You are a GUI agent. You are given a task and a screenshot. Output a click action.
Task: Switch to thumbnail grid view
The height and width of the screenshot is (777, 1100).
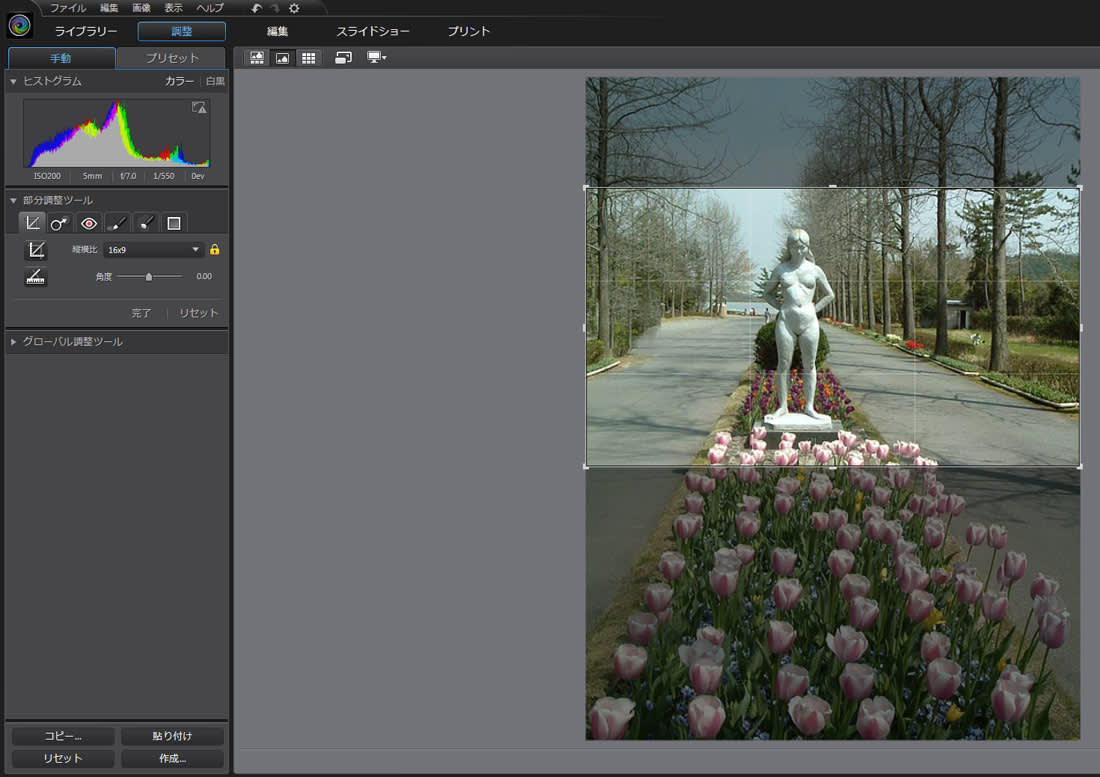308,58
